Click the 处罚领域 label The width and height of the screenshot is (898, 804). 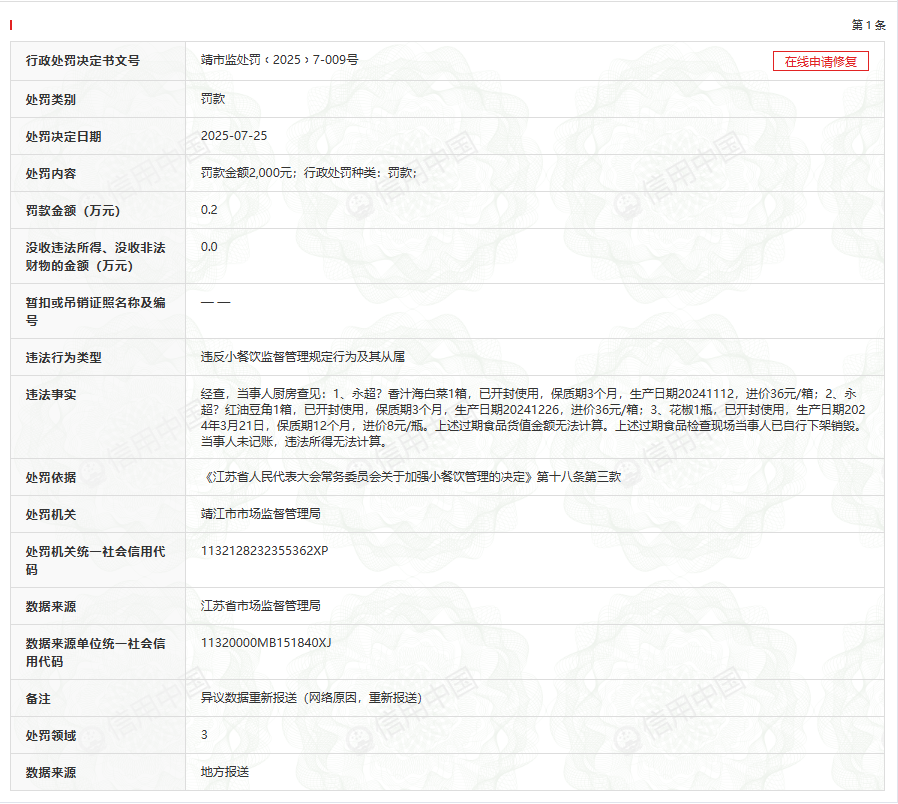pos(50,736)
